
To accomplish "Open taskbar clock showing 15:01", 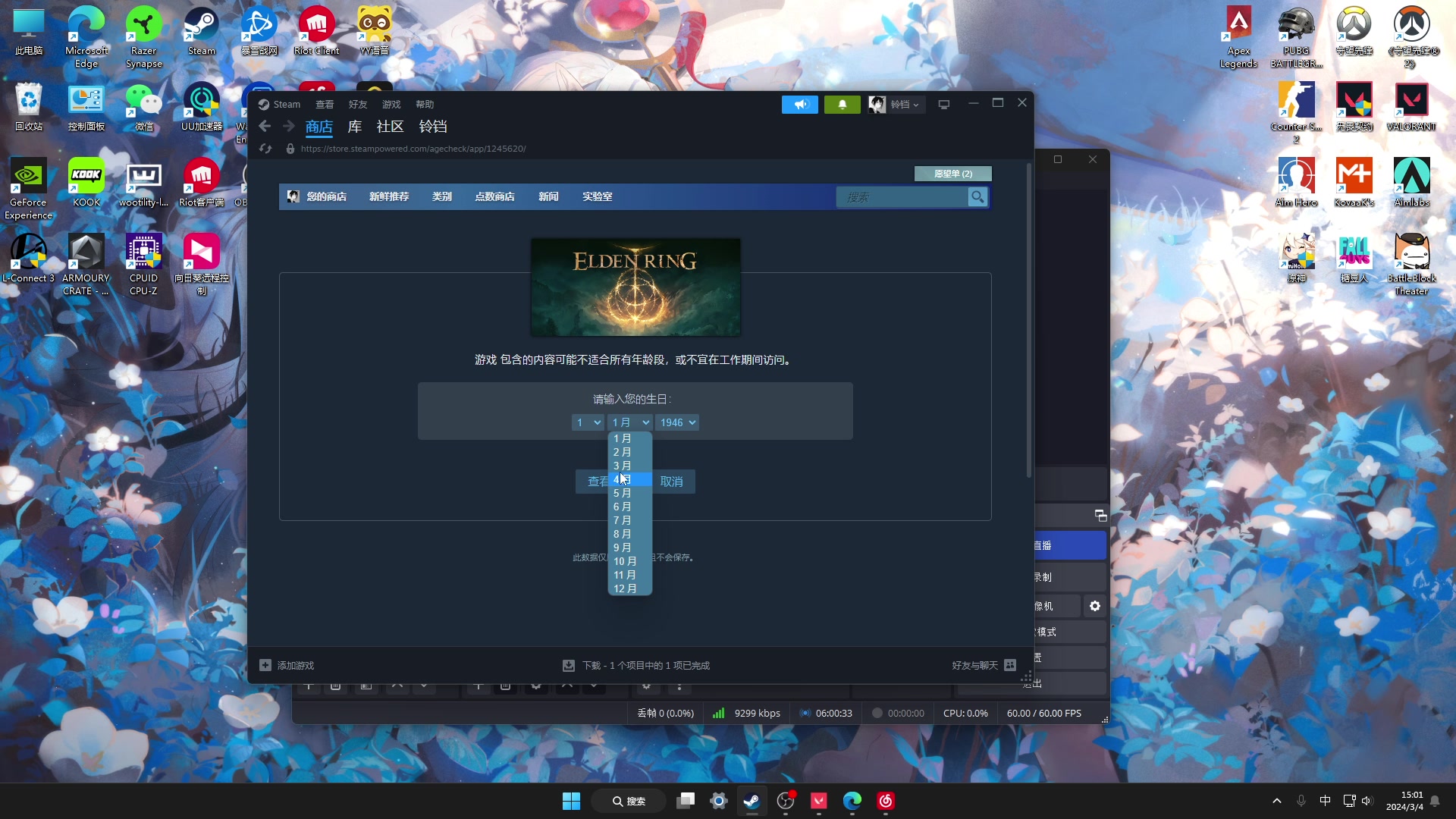I will [x=1404, y=801].
